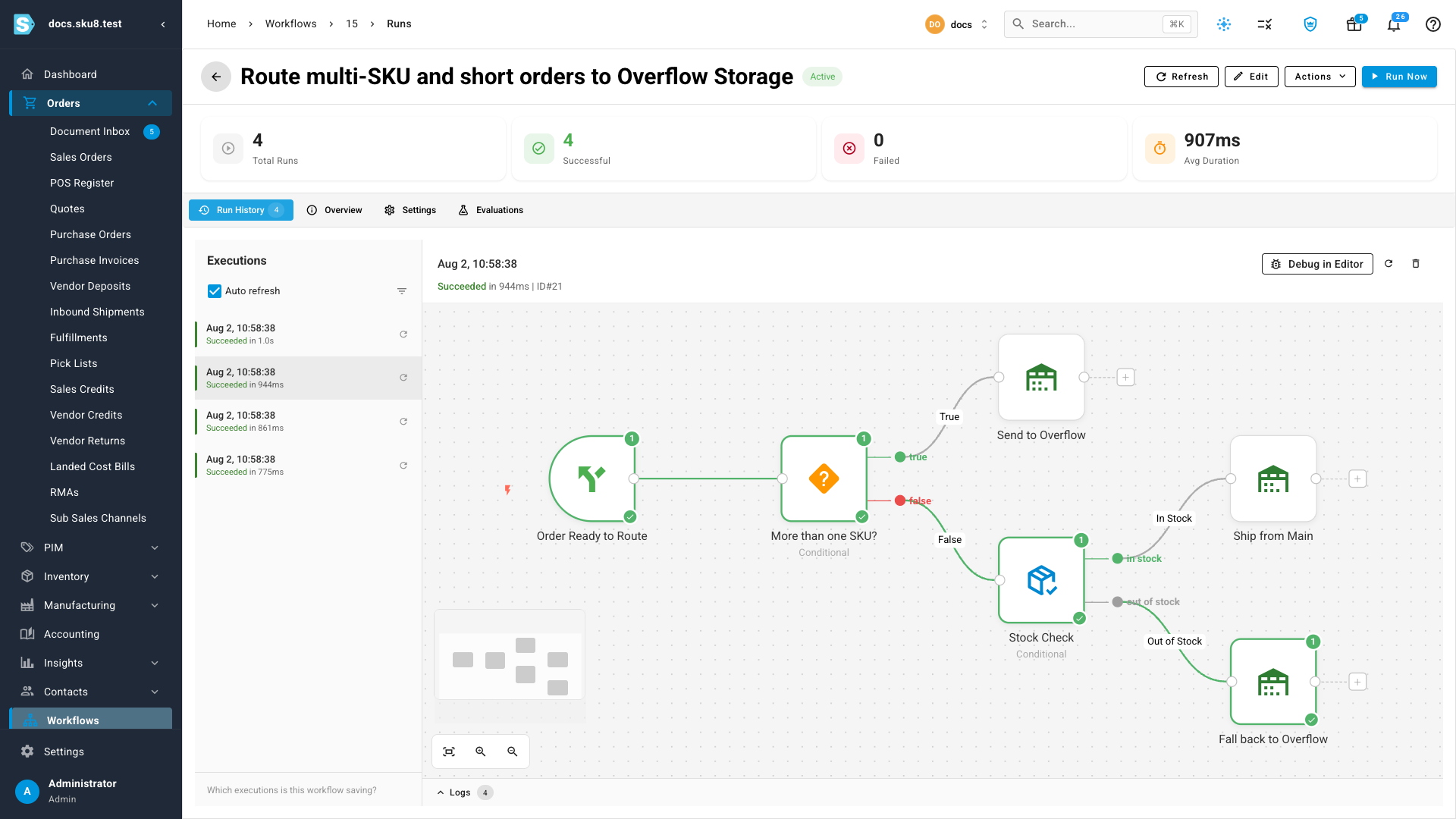
Task: Open the docs organization switcher
Action: (957, 24)
